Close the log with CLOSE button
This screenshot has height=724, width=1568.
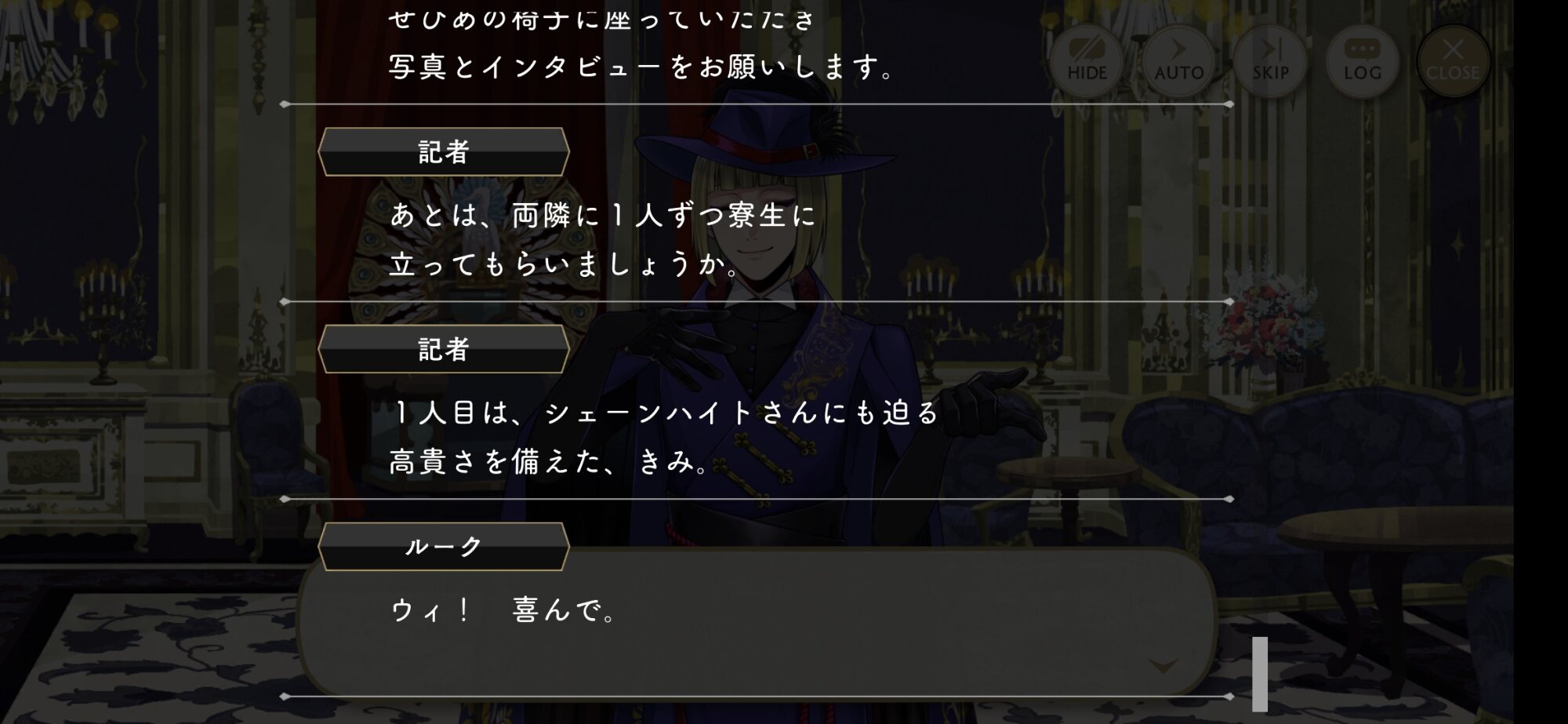click(x=1453, y=61)
